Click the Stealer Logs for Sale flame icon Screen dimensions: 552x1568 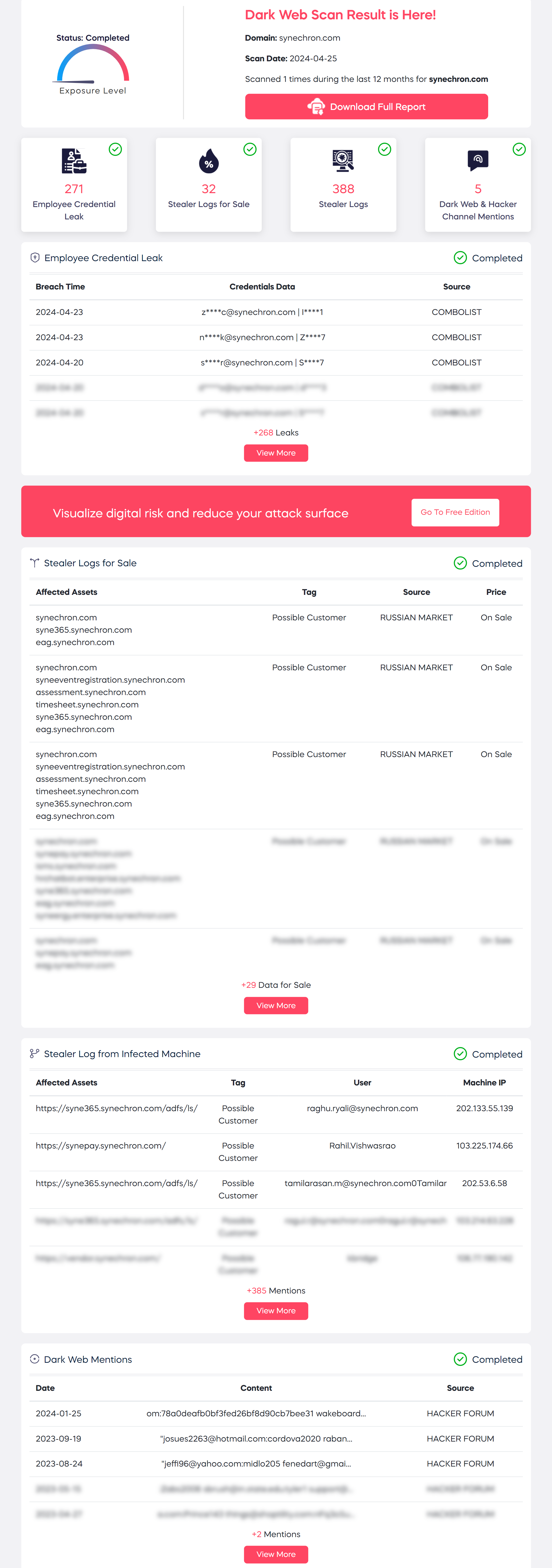[x=209, y=161]
